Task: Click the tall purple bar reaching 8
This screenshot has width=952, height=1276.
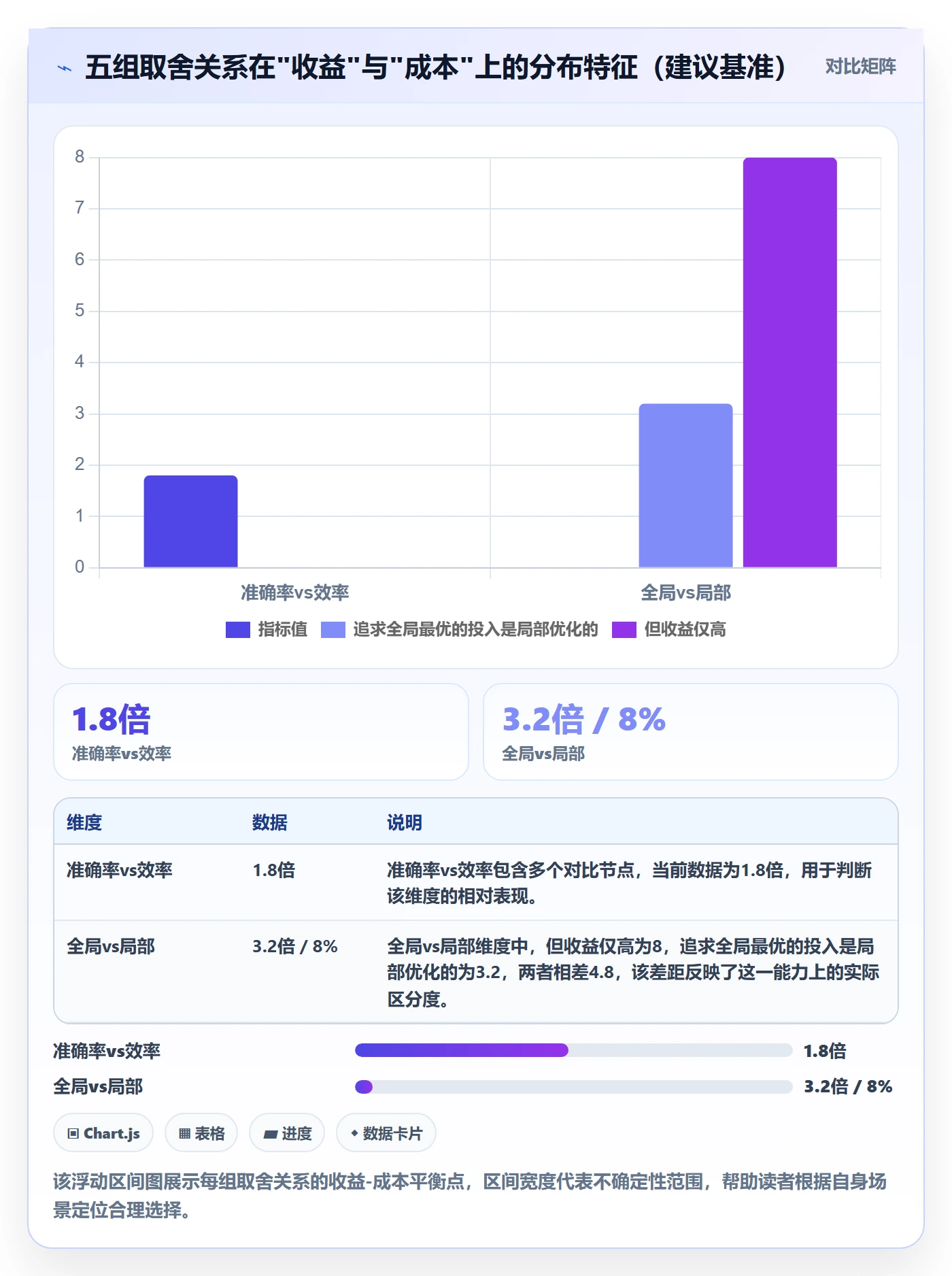Action: [x=789, y=363]
